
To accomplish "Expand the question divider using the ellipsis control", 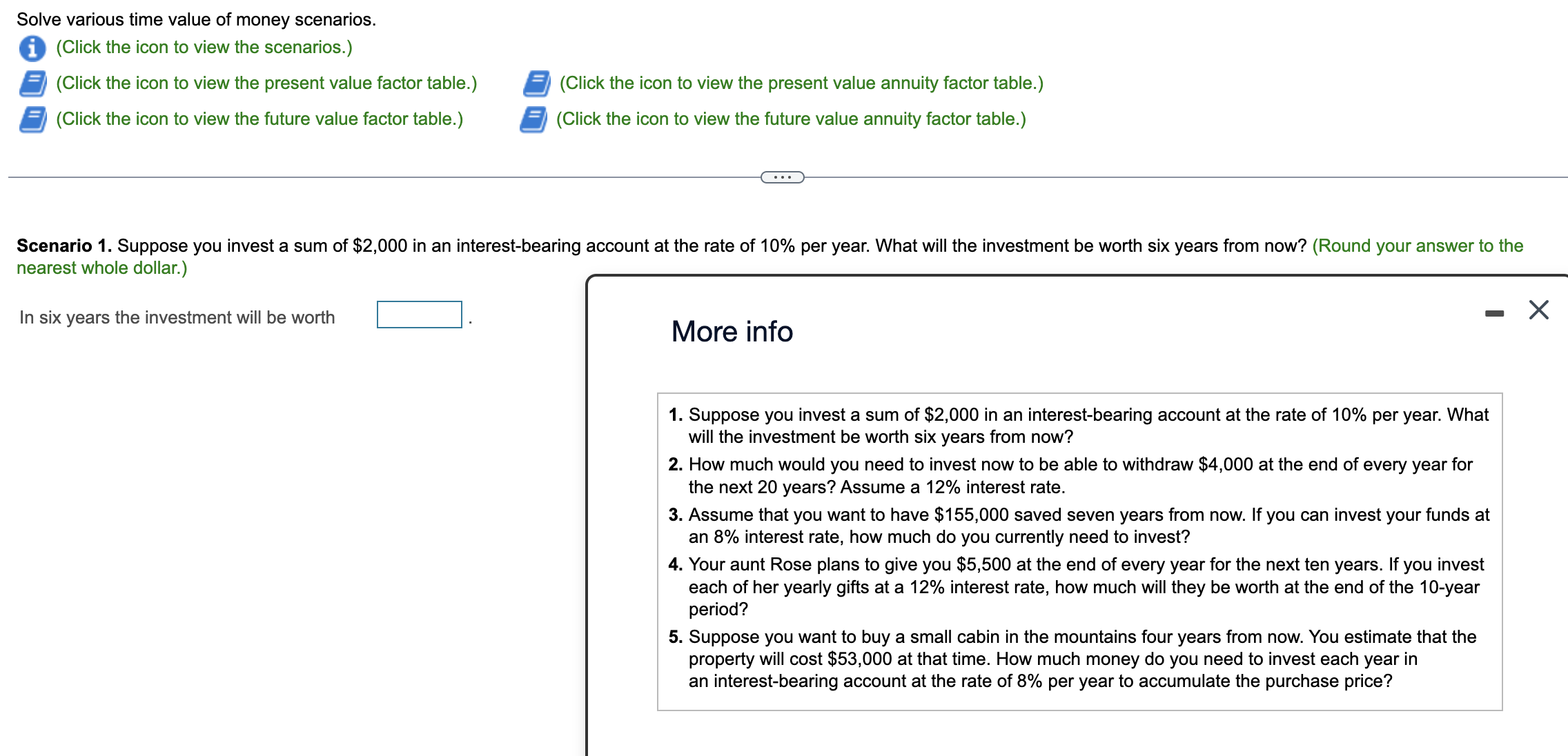I will click(784, 177).
